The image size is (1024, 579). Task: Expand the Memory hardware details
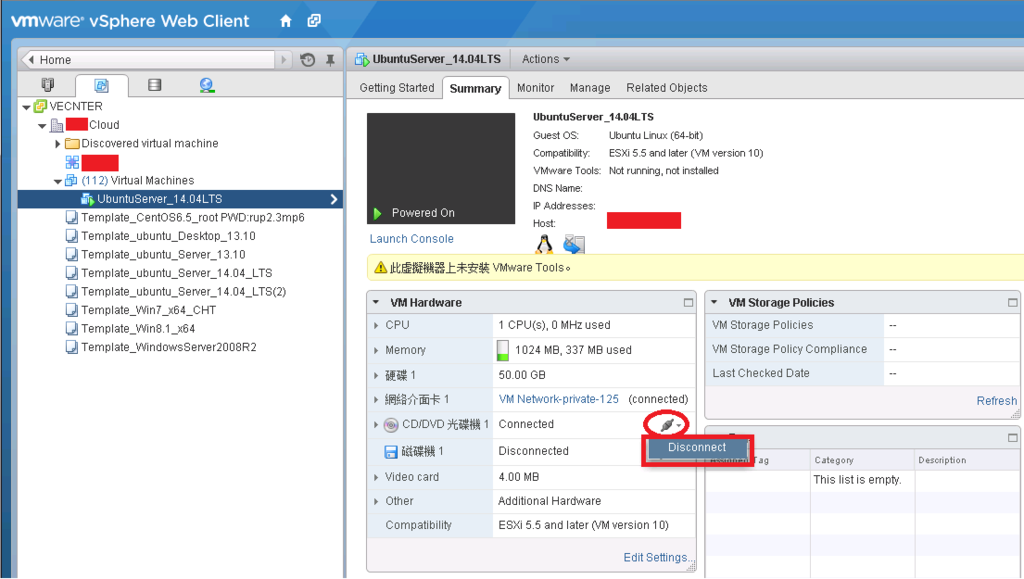click(376, 351)
